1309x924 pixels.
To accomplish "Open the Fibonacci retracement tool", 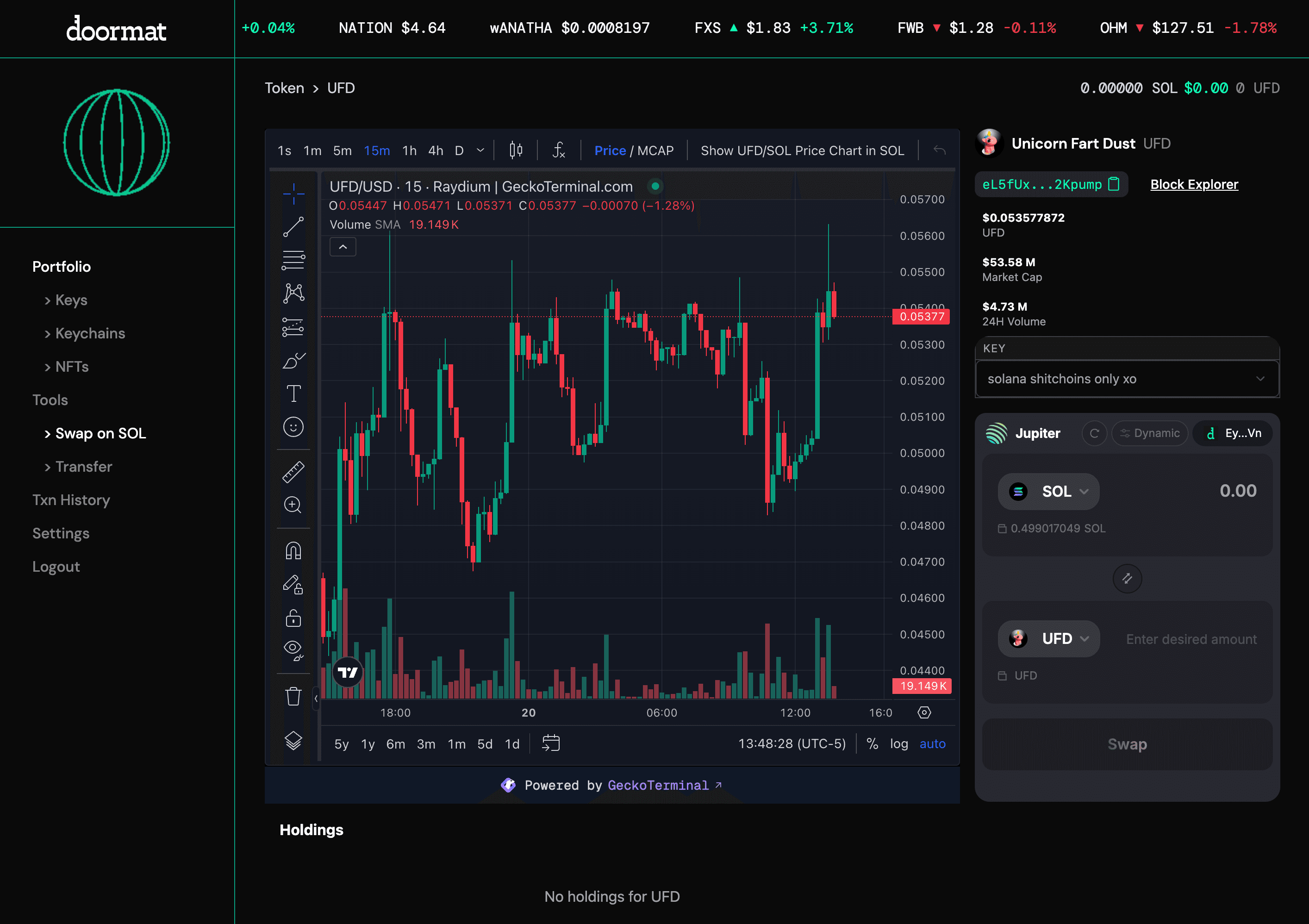I will 293,260.
